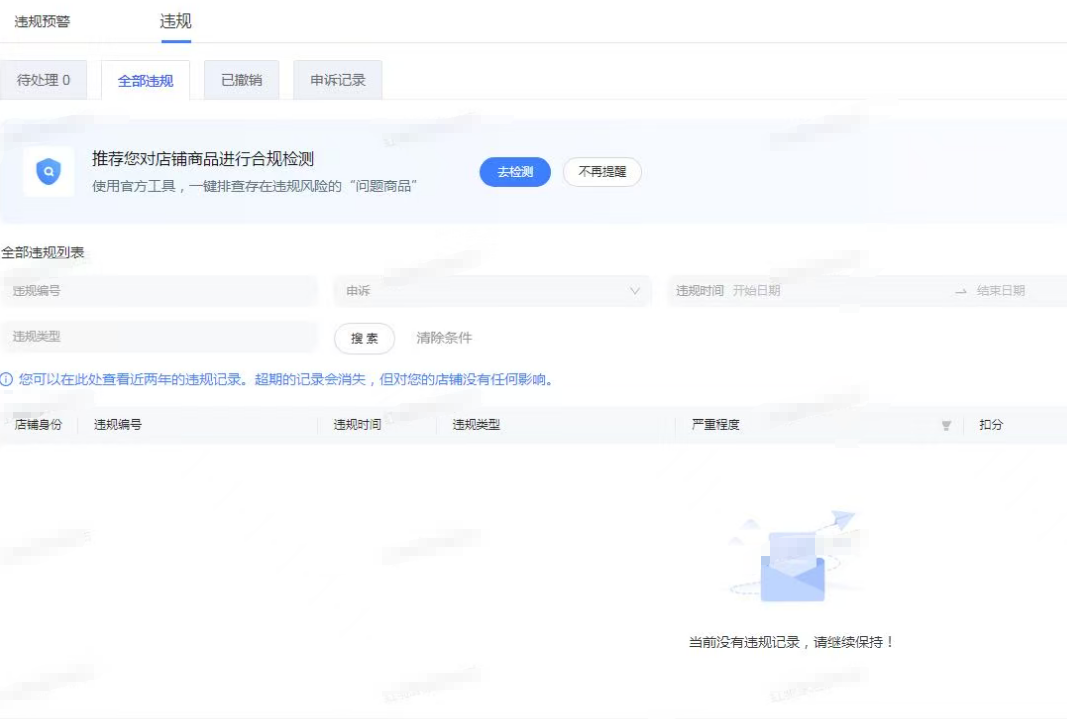This screenshot has height=719, width=1067.
Task: Open the 结束日期 date picker
Action: [1001, 291]
